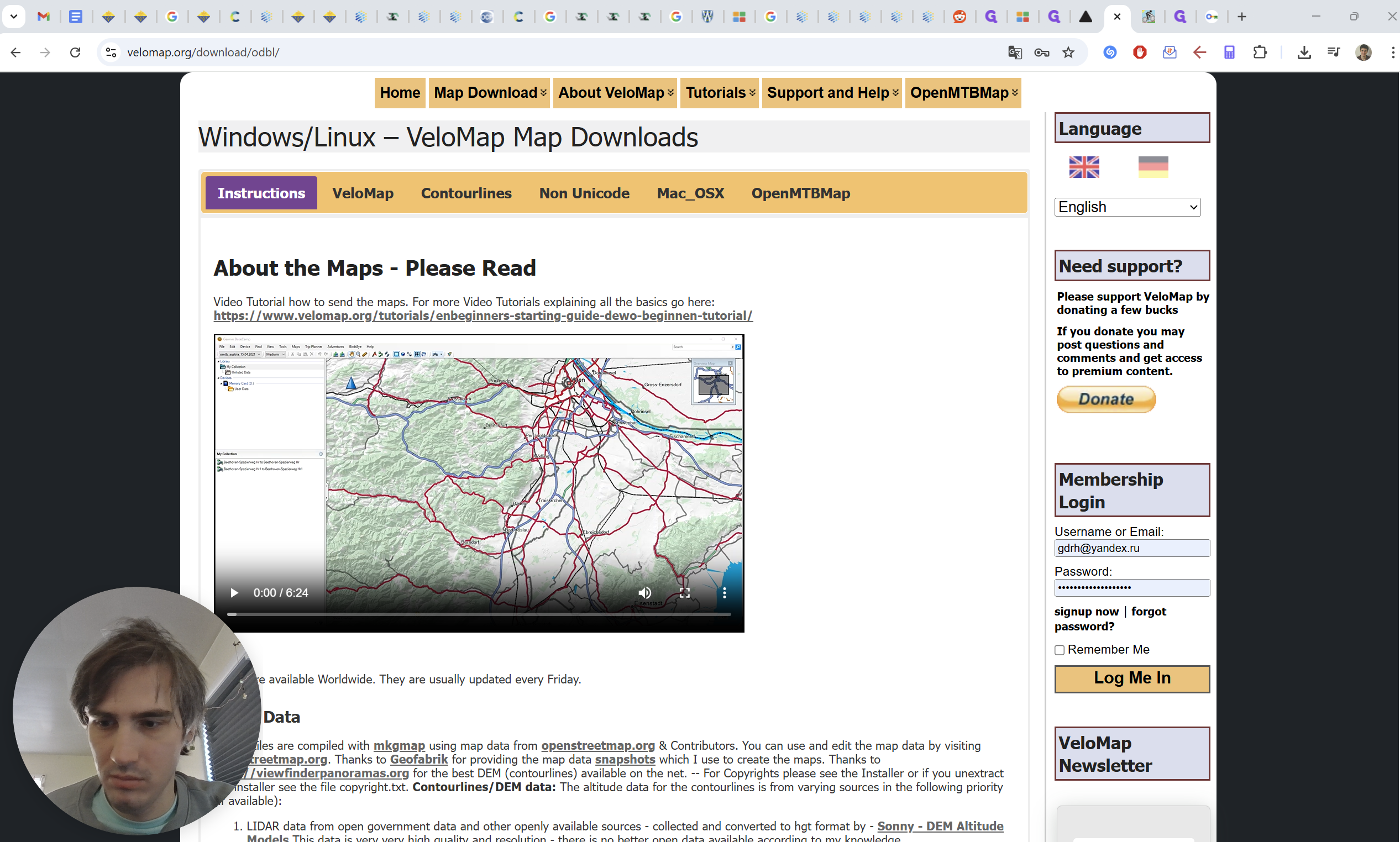The width and height of the screenshot is (1400, 842).
Task: Bookmark this page with star icon
Action: 1068,52
